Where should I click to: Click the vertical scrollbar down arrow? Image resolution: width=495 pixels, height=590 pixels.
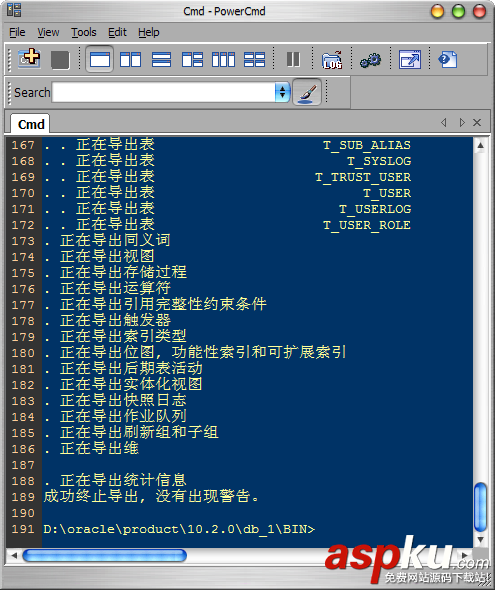coord(480,540)
